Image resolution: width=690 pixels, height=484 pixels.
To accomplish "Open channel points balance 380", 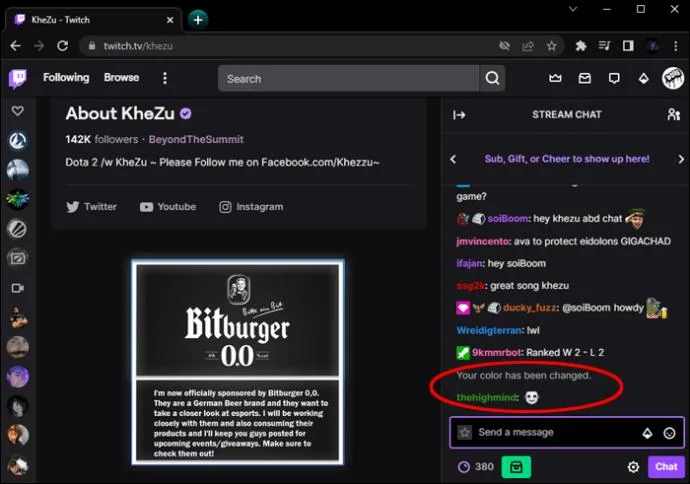I will (476, 466).
